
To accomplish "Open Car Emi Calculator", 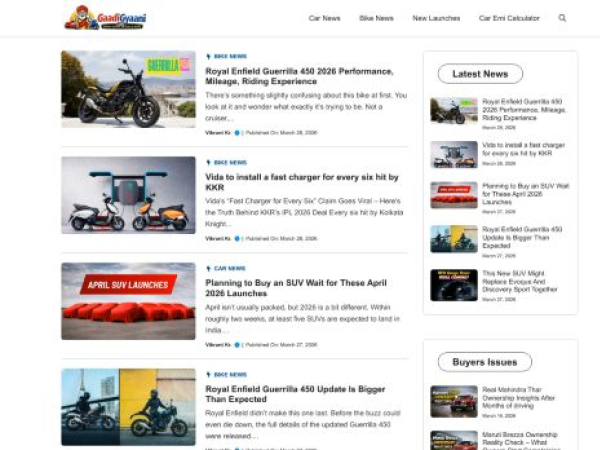I will pyautogui.click(x=509, y=18).
